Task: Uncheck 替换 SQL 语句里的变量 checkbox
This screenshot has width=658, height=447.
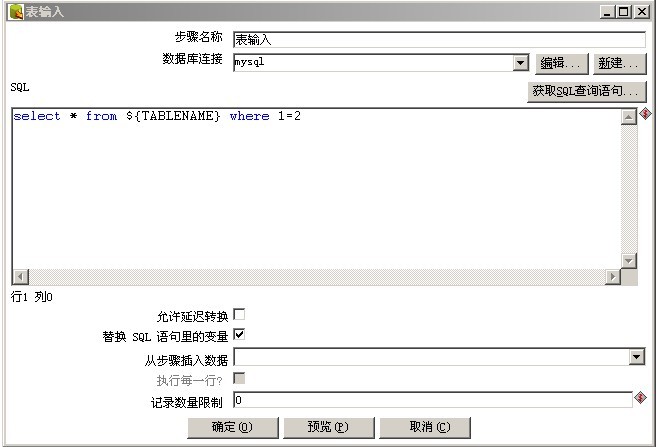Action: pyautogui.click(x=239, y=335)
